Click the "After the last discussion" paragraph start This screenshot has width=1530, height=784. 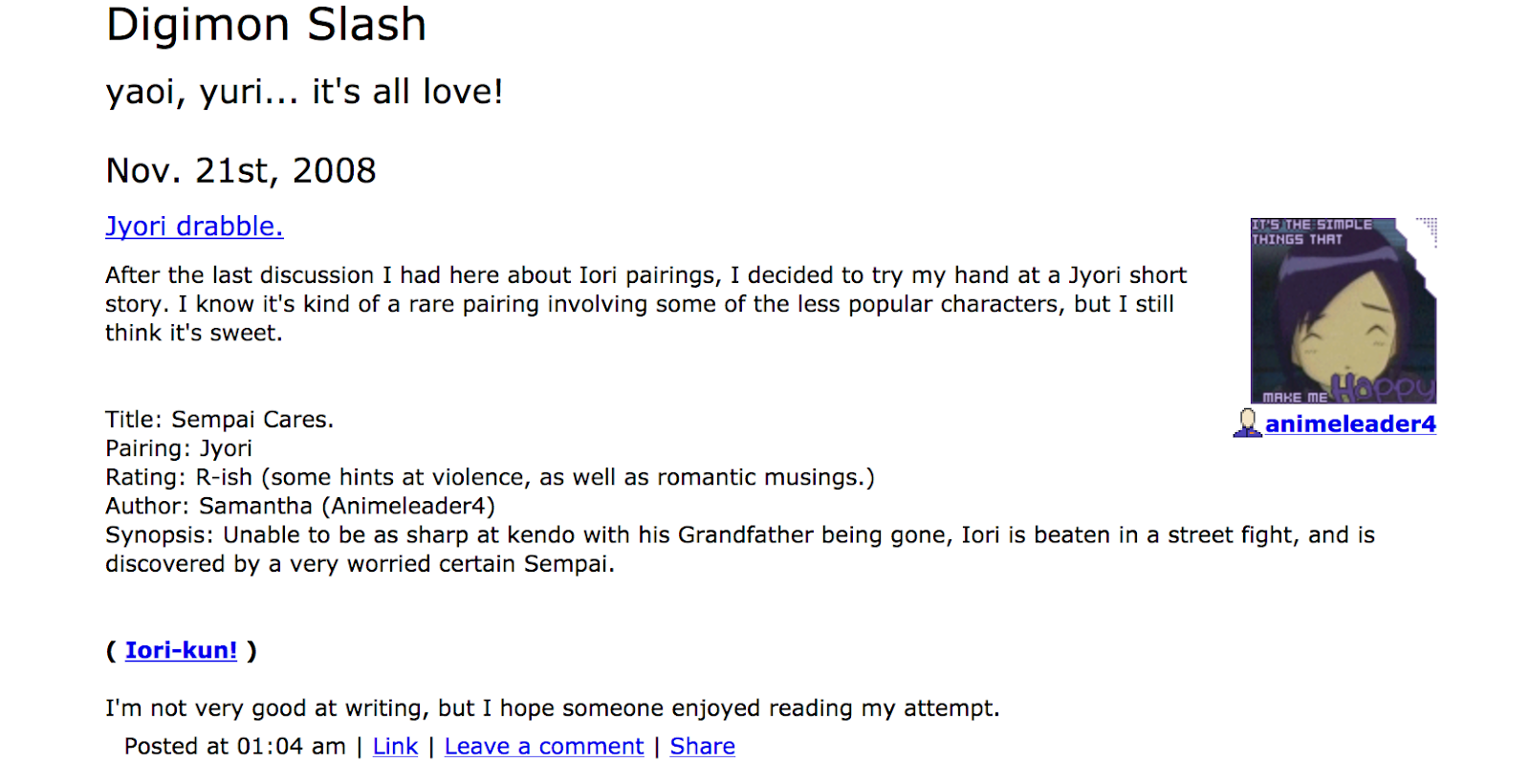[240, 275]
